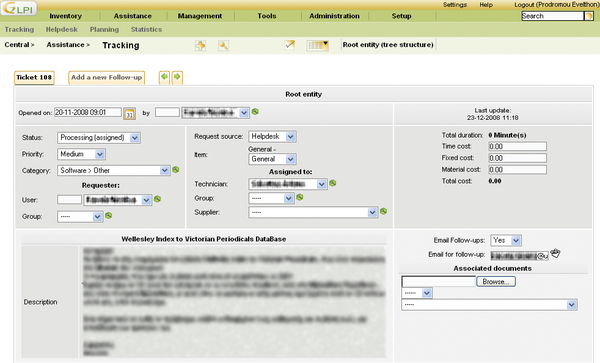Click green icon next to Category dropdown
The width and height of the screenshot is (600, 363).
click(176, 169)
